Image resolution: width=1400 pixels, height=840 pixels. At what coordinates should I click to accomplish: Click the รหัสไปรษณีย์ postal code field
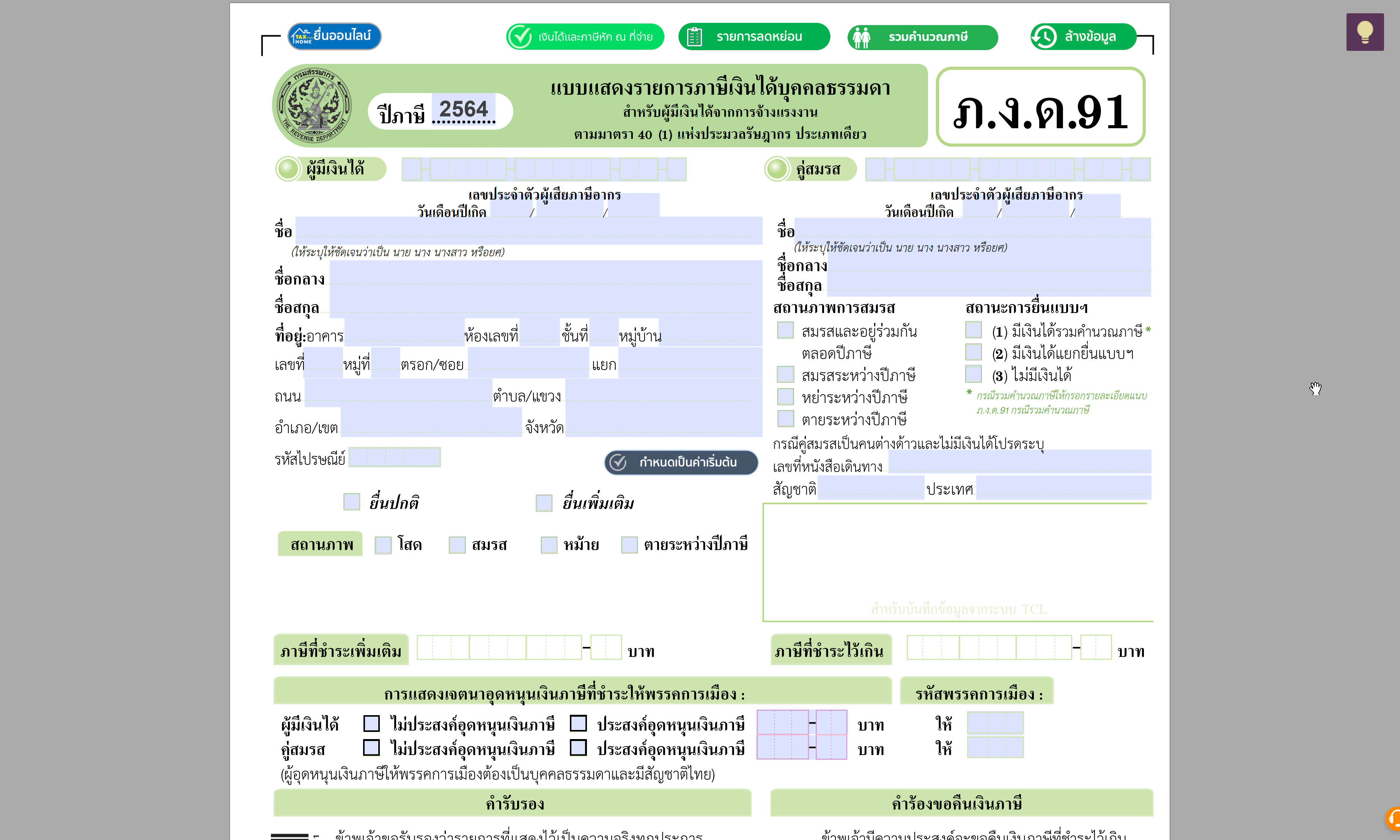click(x=395, y=457)
